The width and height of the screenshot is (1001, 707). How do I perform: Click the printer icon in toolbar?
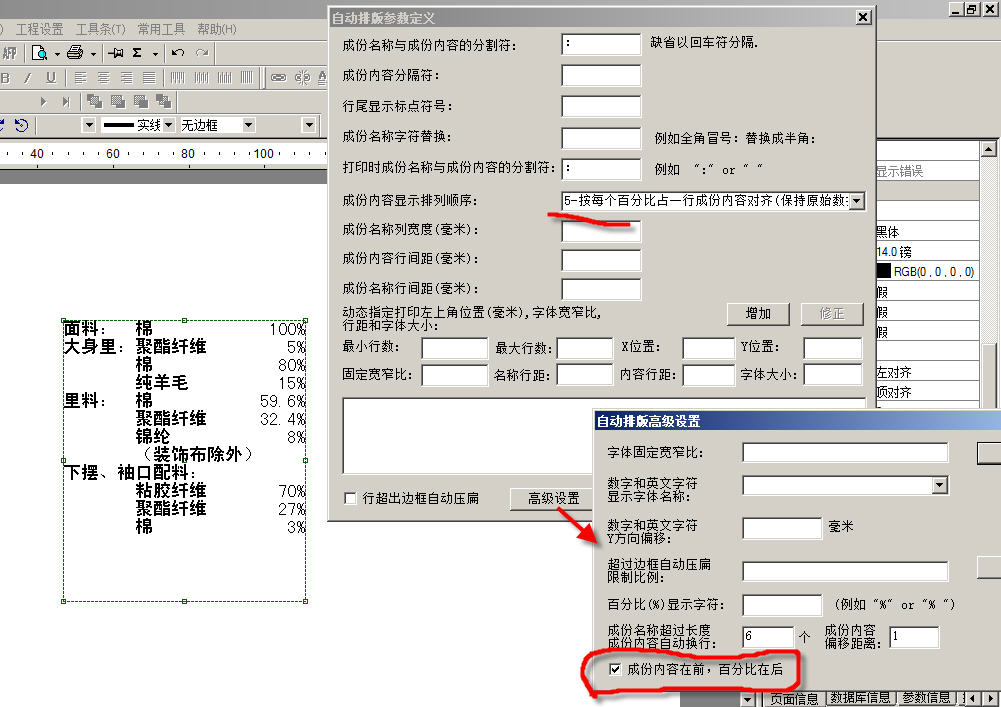[x=75, y=53]
